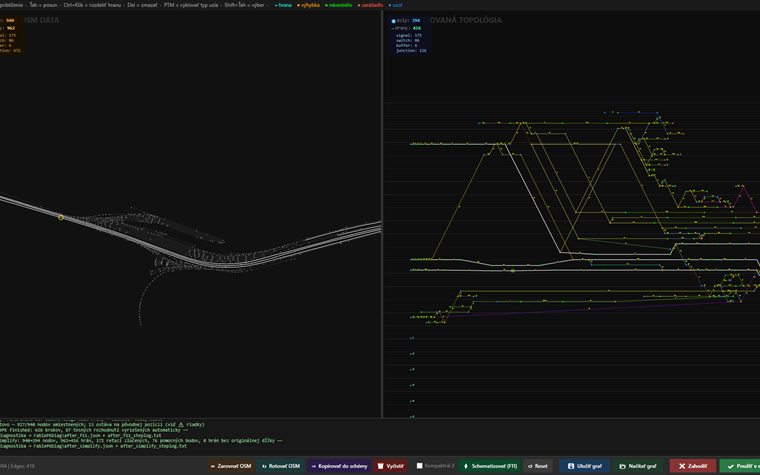Click the splitter between OSM and topology panels
The width and height of the screenshot is (760, 475).
click(382, 214)
